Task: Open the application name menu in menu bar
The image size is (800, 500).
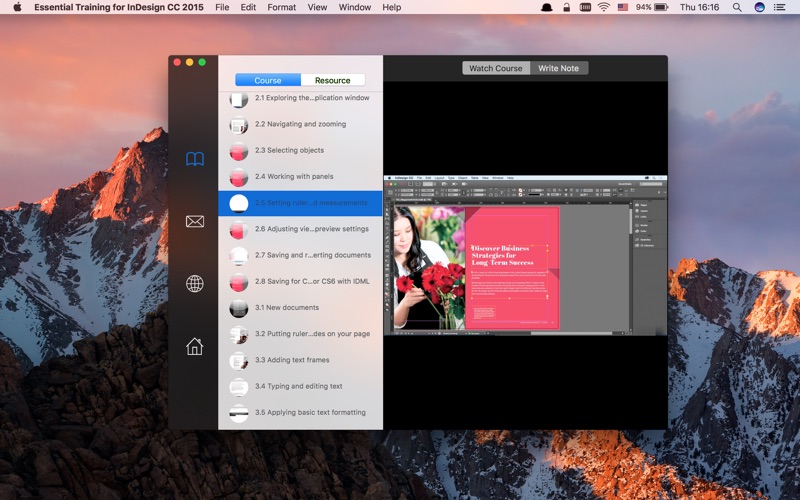Action: (x=119, y=7)
